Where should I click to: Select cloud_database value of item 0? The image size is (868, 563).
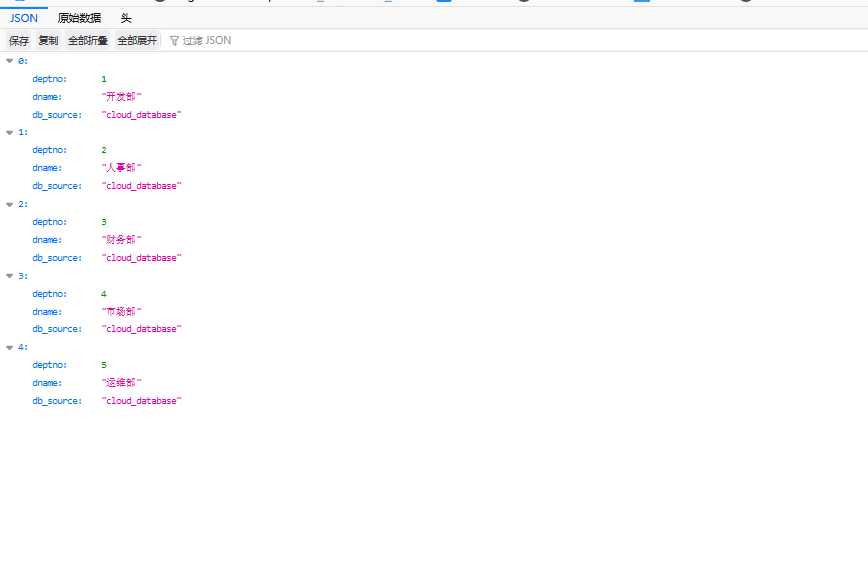[x=141, y=115]
